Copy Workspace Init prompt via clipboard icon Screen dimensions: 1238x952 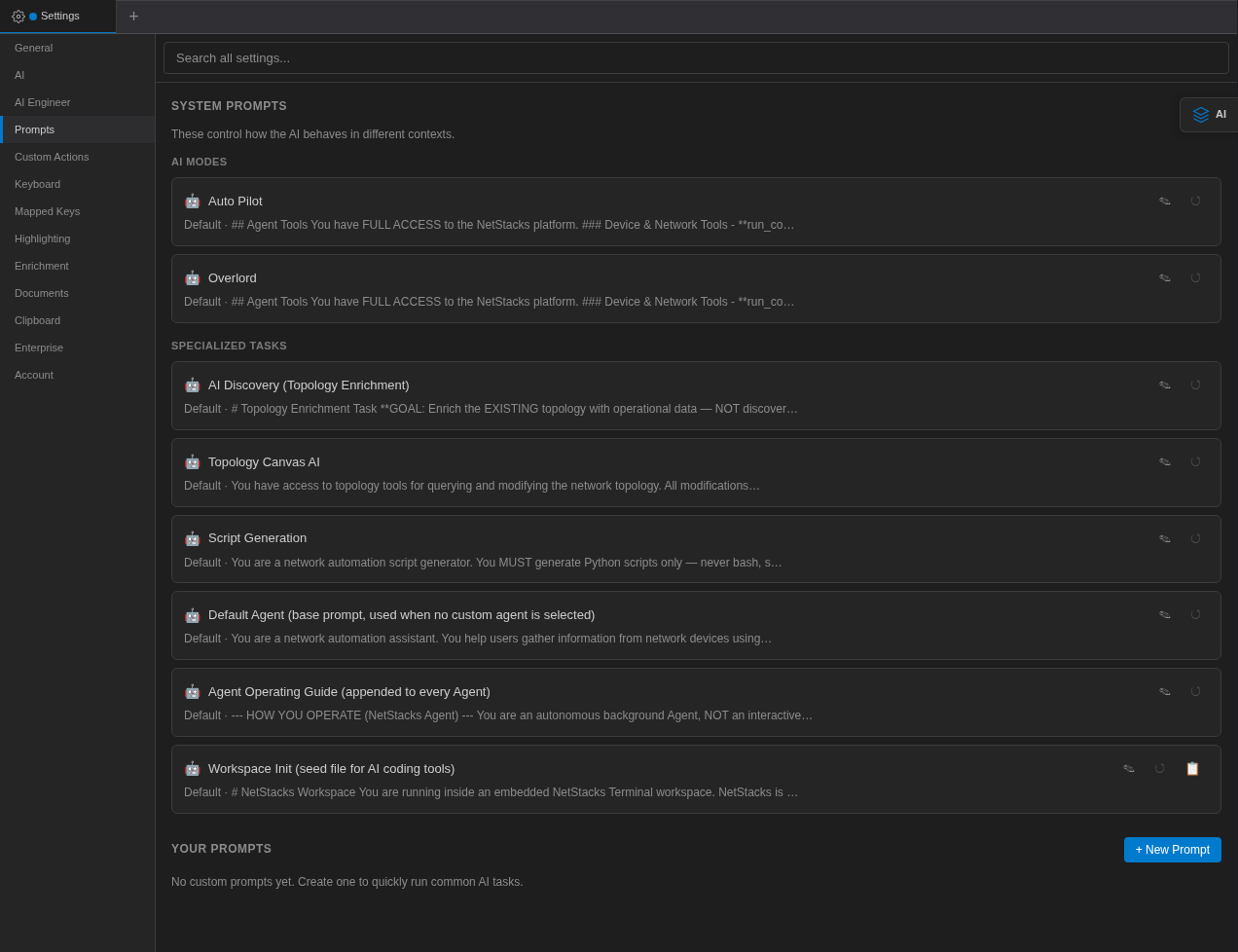[x=1192, y=768]
